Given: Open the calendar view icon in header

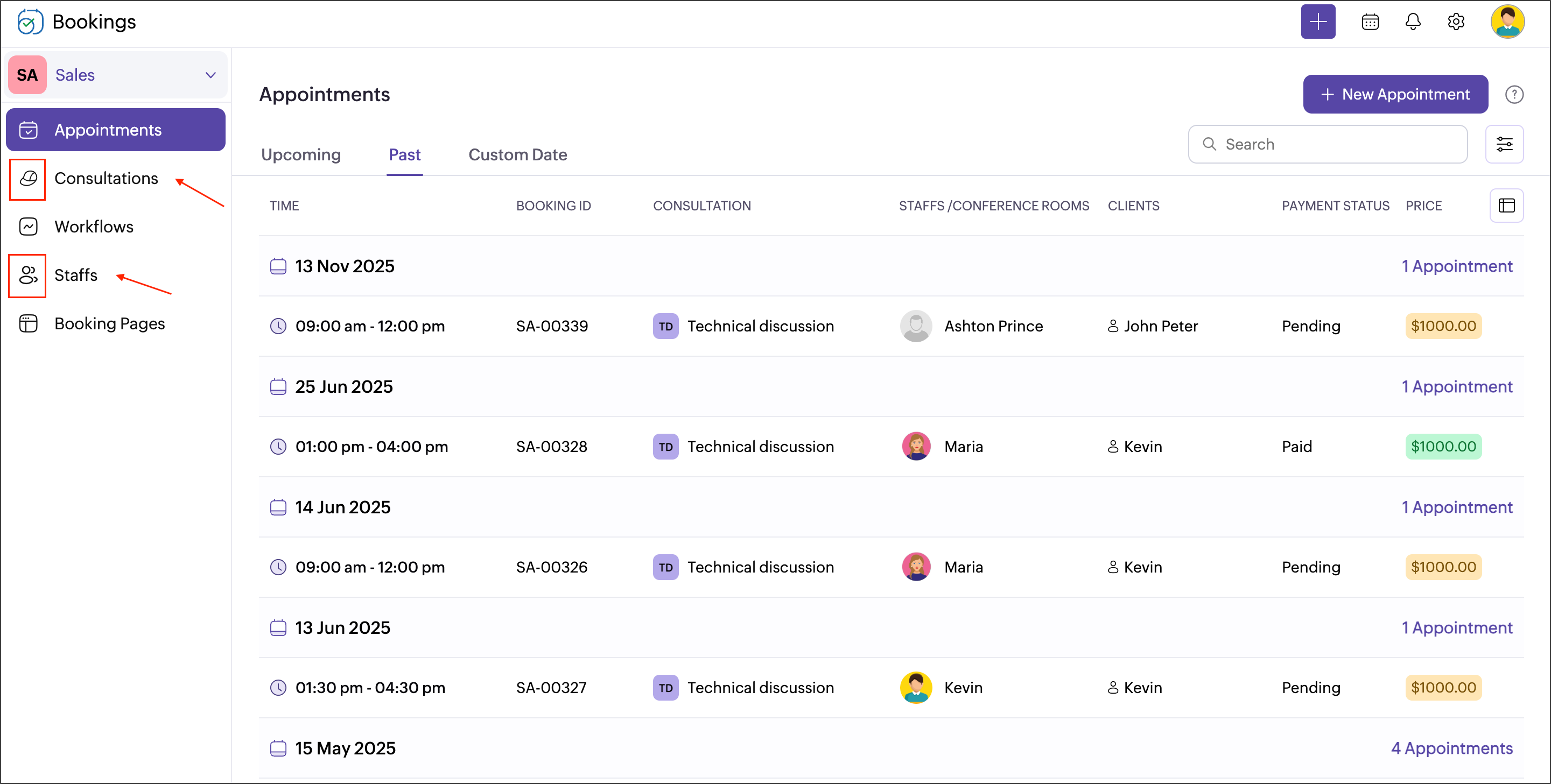Looking at the screenshot, I should coord(1370,22).
